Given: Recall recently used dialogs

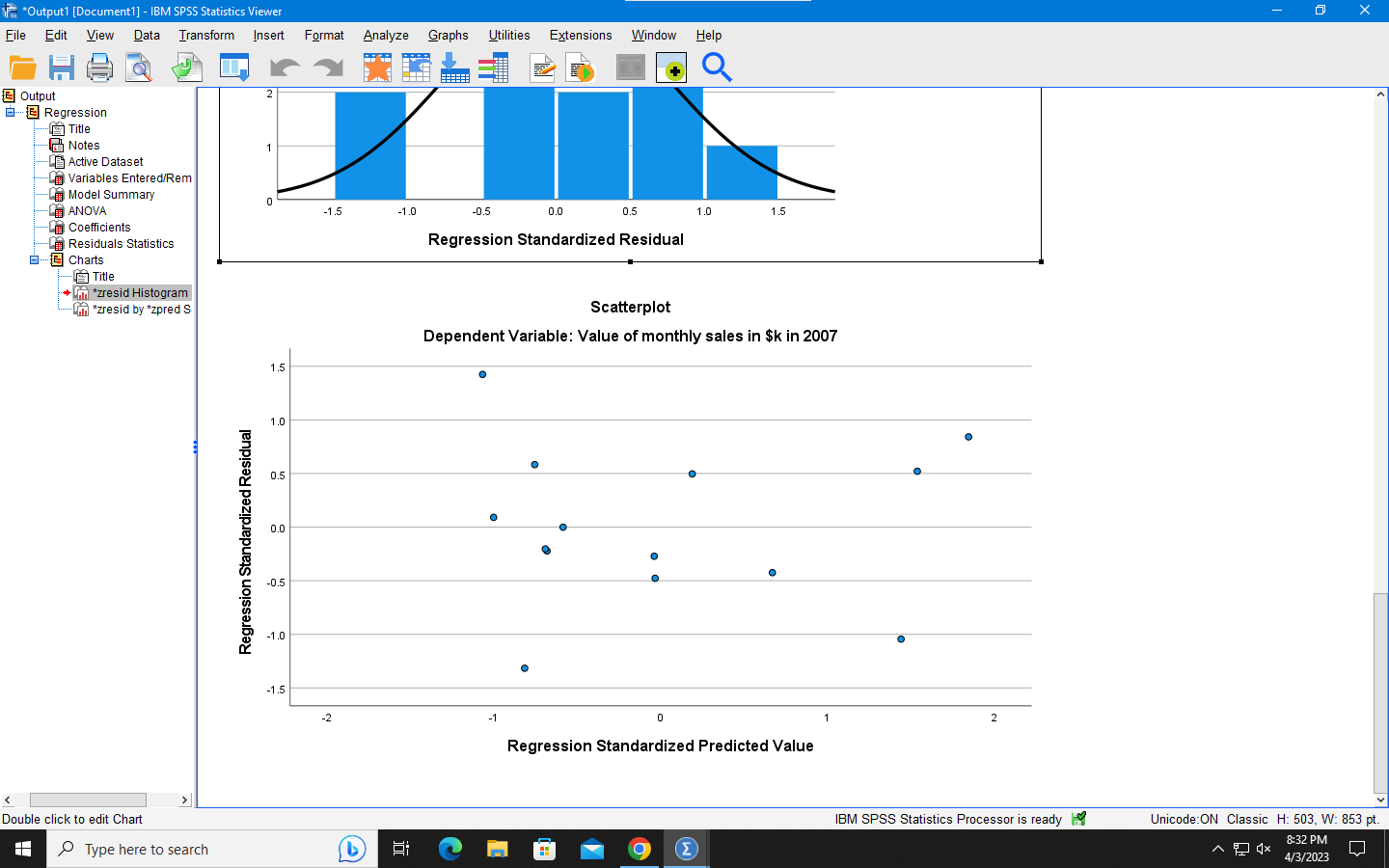Looking at the screenshot, I should click(x=376, y=68).
